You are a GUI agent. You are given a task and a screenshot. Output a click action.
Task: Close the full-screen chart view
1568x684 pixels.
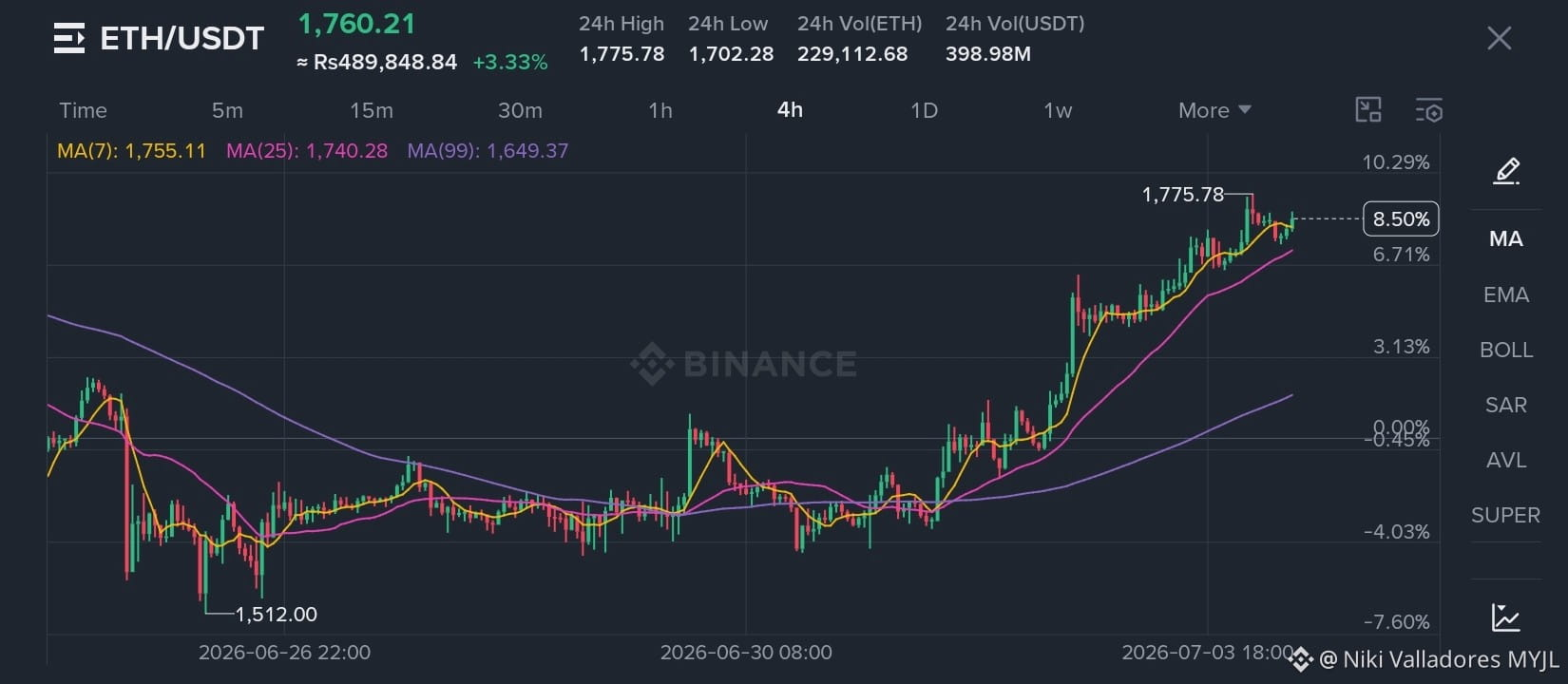click(1499, 38)
